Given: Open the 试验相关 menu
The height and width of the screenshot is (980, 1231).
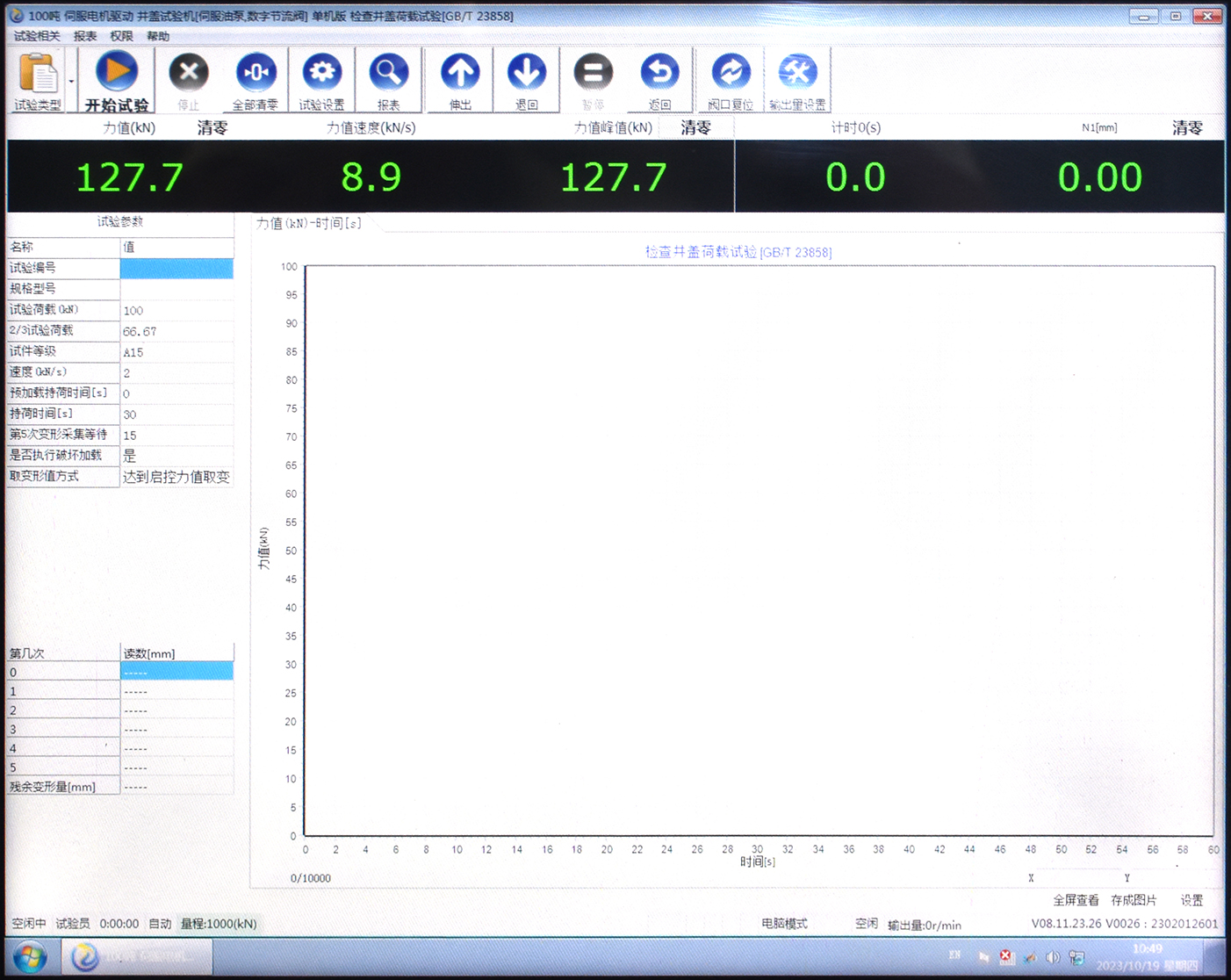Looking at the screenshot, I should pyautogui.click(x=37, y=36).
